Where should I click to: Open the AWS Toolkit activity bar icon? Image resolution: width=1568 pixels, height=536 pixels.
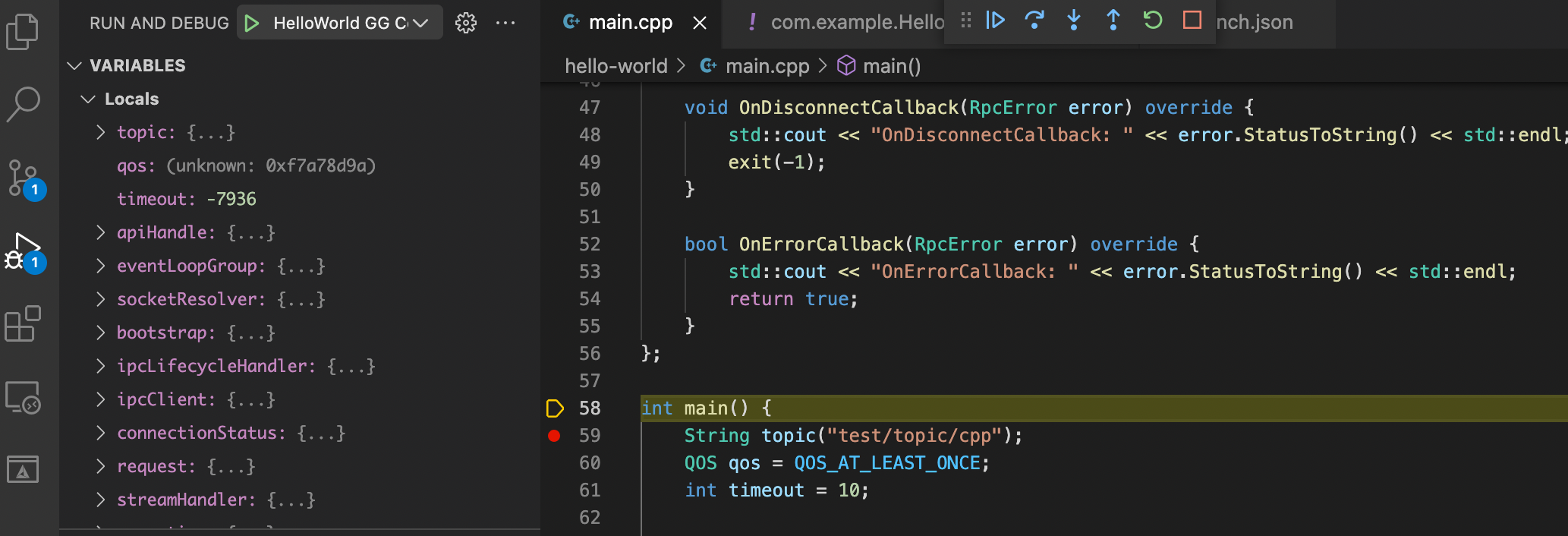pos(23,469)
